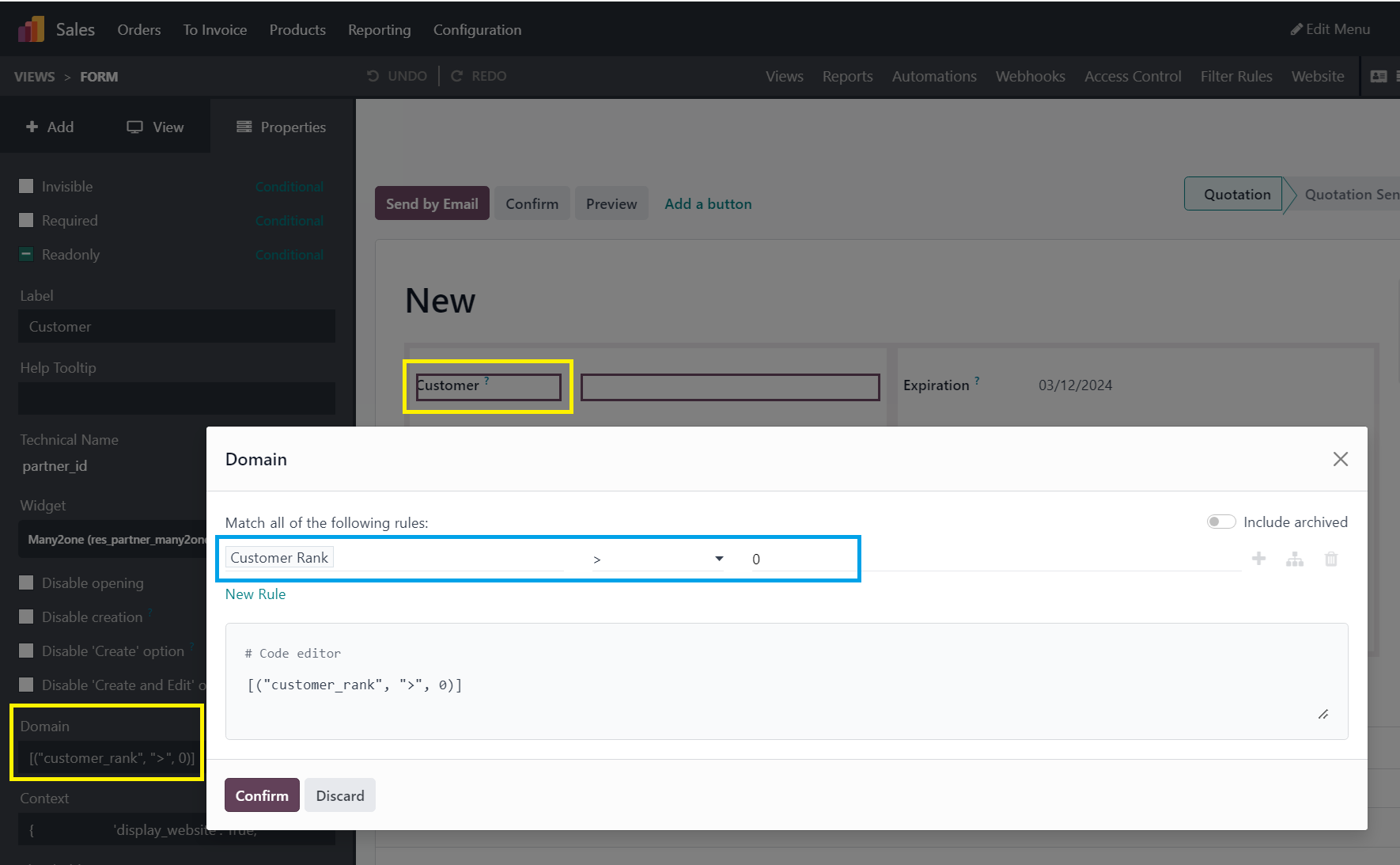Open the Automations menu
The width and height of the screenshot is (1400, 865).
click(934, 77)
